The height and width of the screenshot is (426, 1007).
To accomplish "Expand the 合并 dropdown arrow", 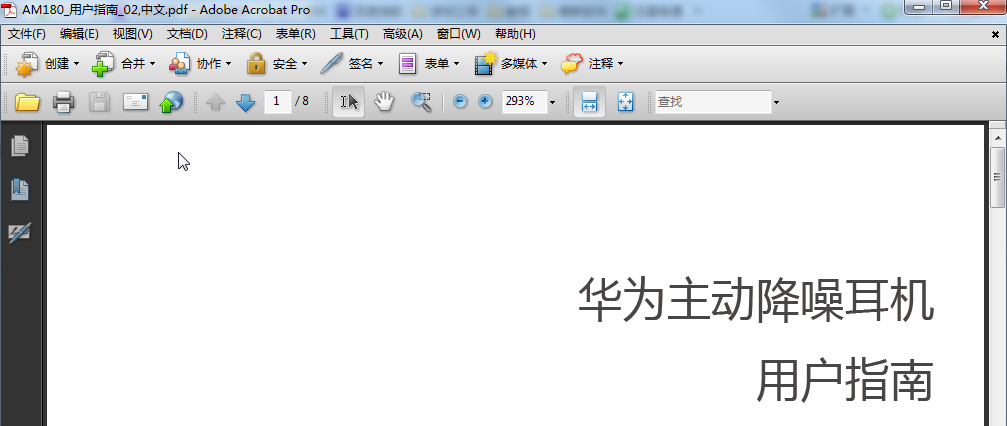I will point(152,64).
